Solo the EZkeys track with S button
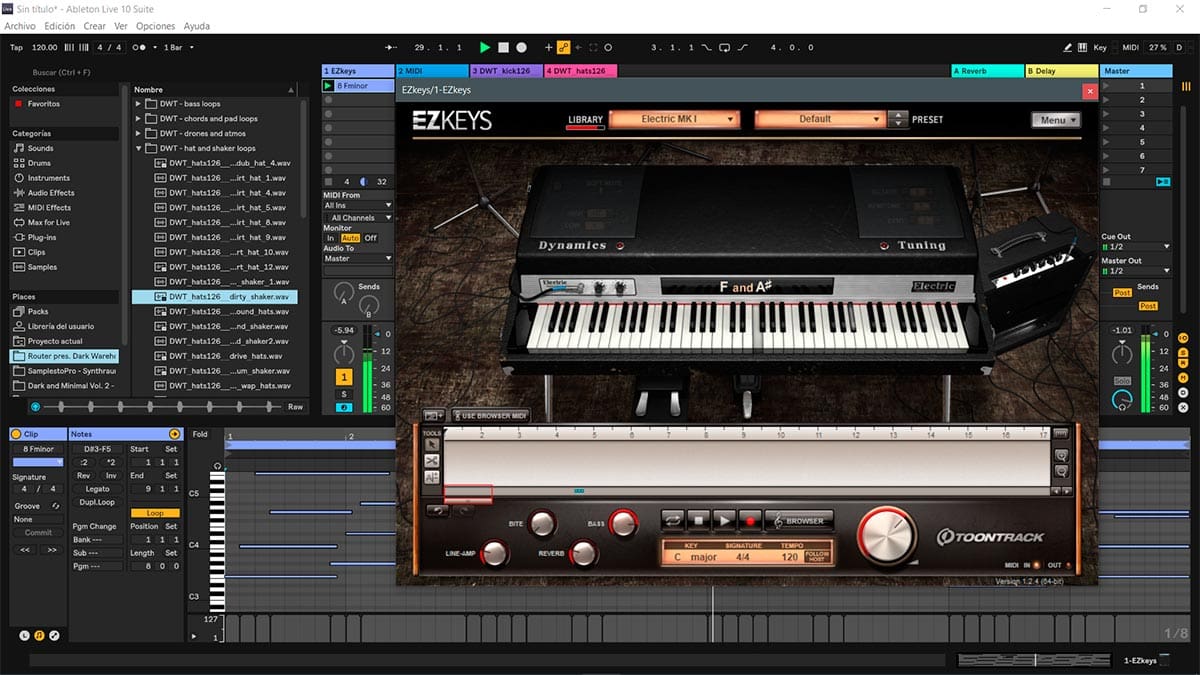 point(344,394)
